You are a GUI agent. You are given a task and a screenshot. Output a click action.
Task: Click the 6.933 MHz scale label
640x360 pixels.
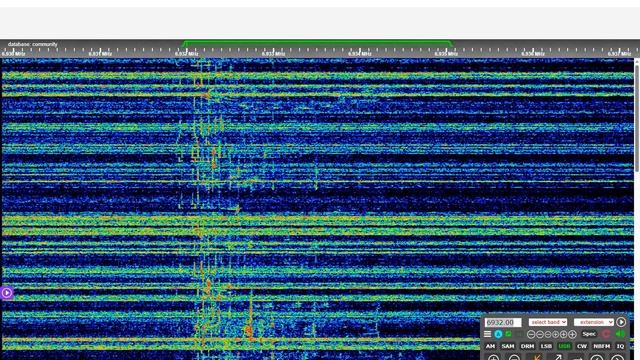273,53
